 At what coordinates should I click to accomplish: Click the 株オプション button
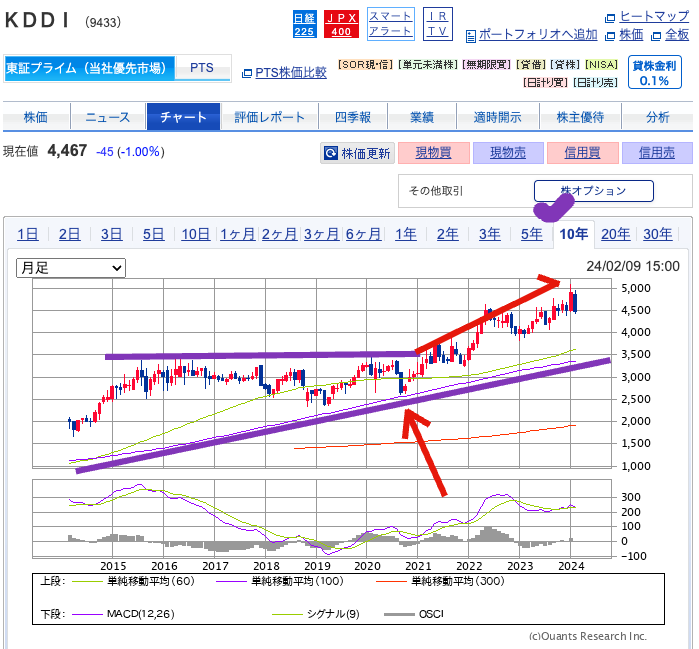click(593, 191)
